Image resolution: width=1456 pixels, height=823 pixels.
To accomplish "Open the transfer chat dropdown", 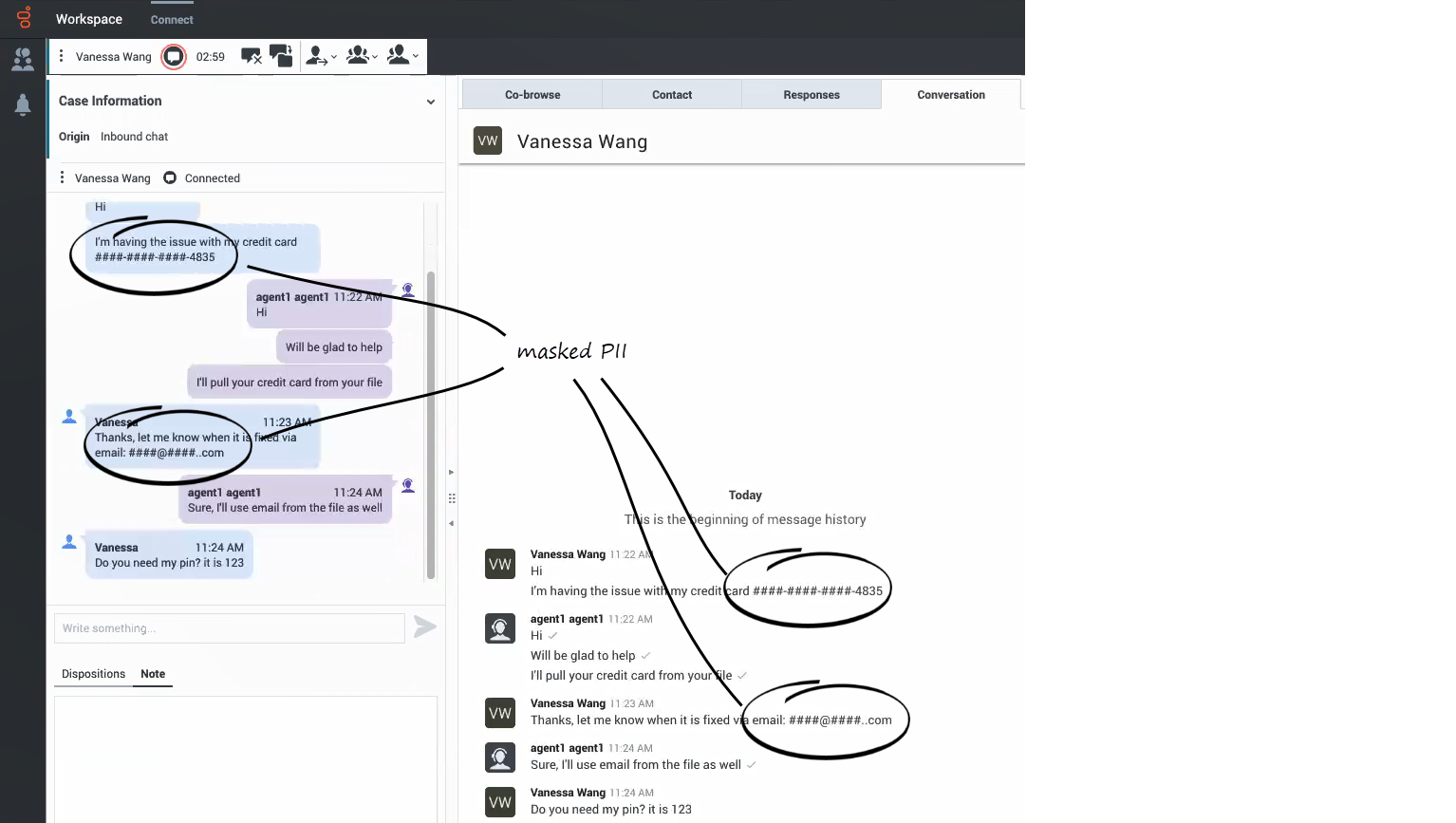I will click(x=321, y=57).
